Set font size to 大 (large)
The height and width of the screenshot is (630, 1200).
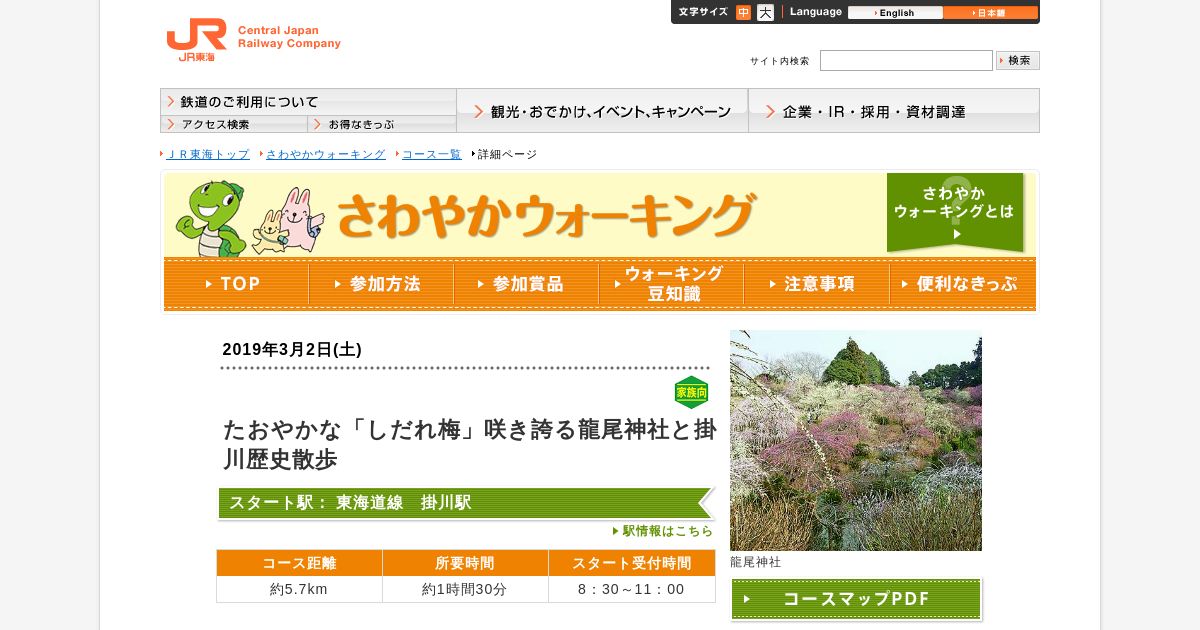[x=765, y=12]
